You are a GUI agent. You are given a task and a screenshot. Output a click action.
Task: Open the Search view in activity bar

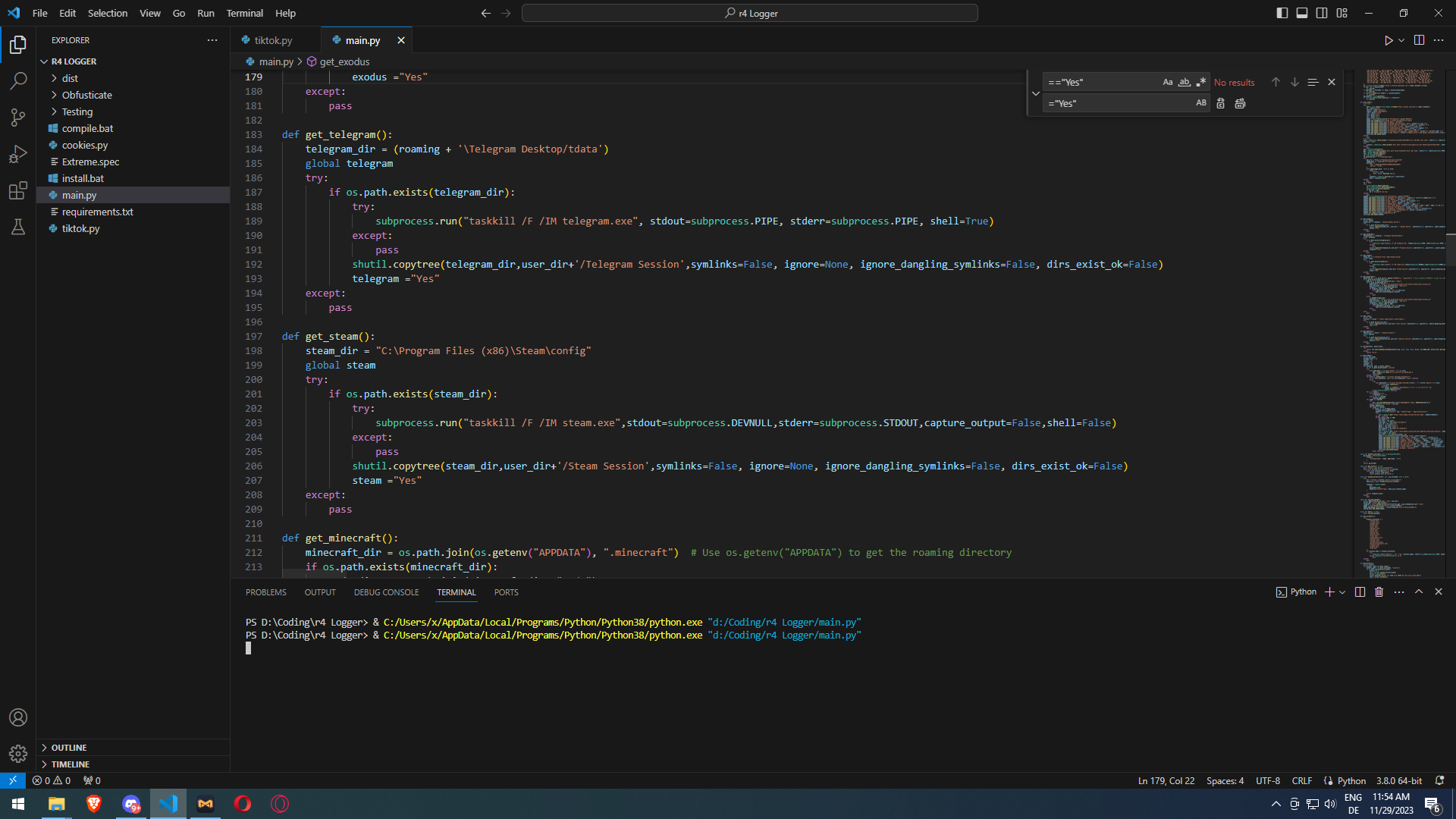coord(18,80)
